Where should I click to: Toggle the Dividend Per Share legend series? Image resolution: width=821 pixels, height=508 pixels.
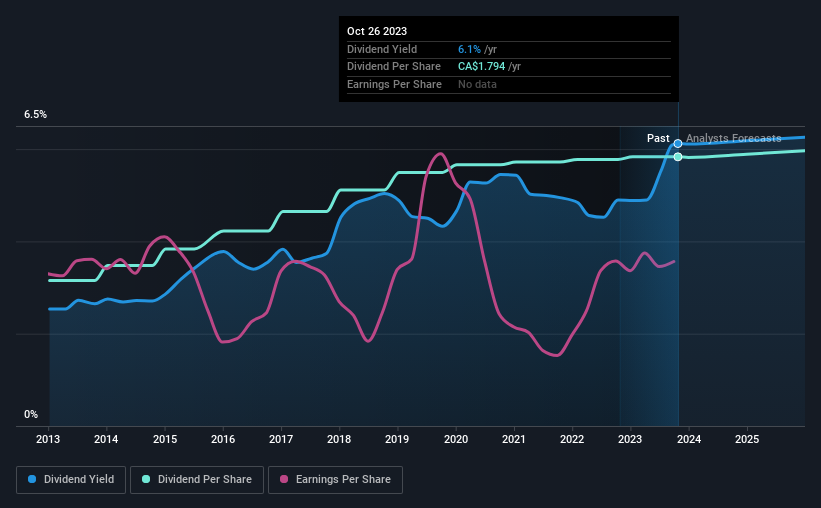coord(197,480)
